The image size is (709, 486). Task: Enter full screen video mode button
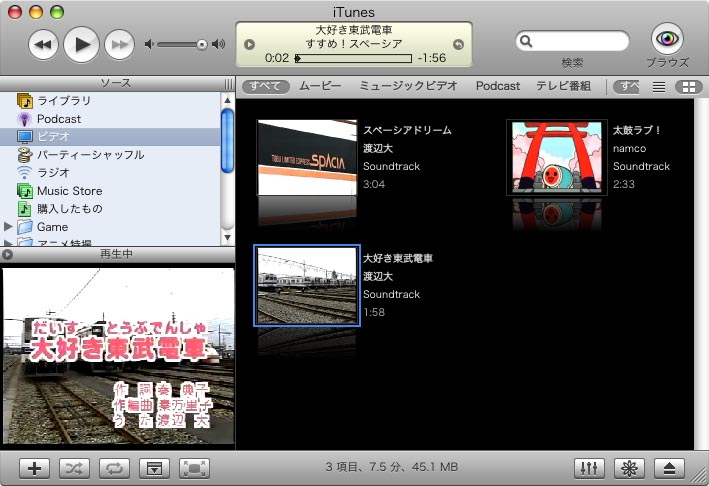(x=194, y=469)
